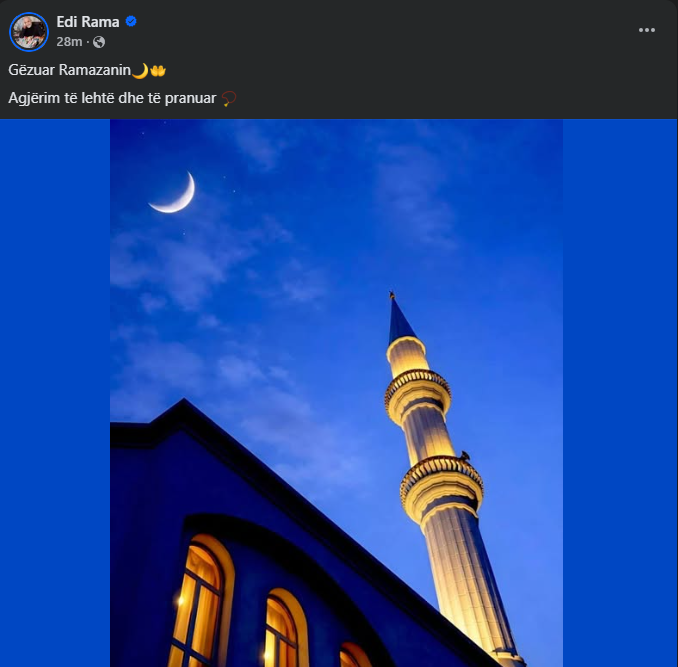
Task: Click the Edi Rama name link
Action: [x=88, y=22]
